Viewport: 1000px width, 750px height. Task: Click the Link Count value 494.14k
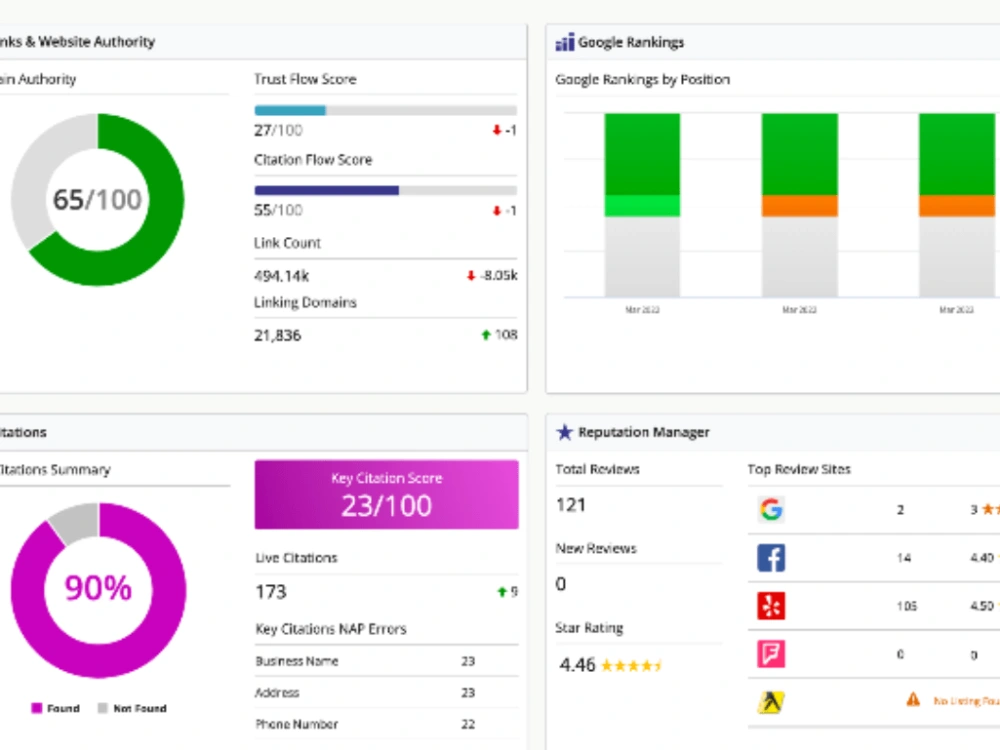click(x=281, y=276)
